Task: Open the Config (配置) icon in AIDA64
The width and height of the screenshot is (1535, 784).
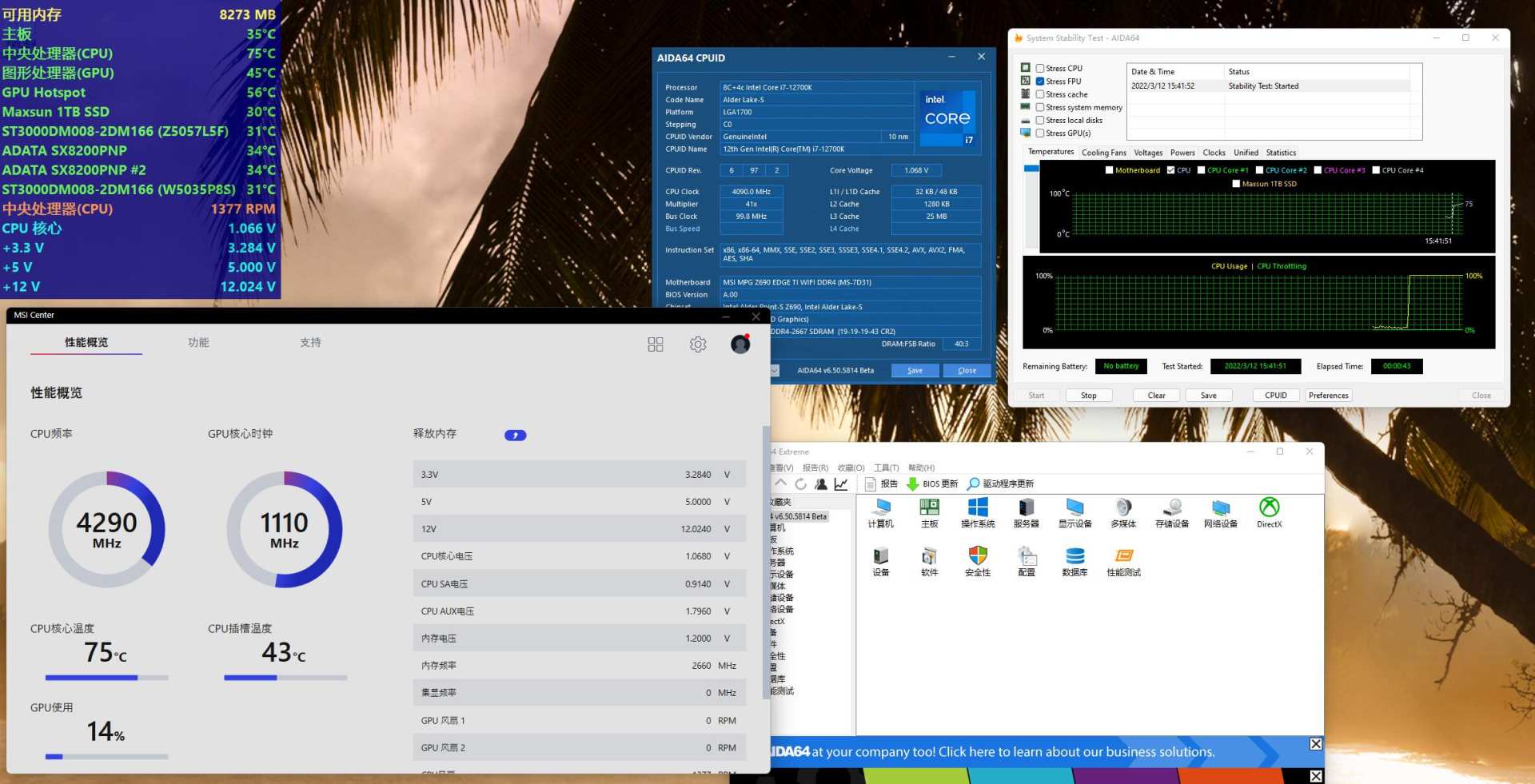Action: [1027, 562]
